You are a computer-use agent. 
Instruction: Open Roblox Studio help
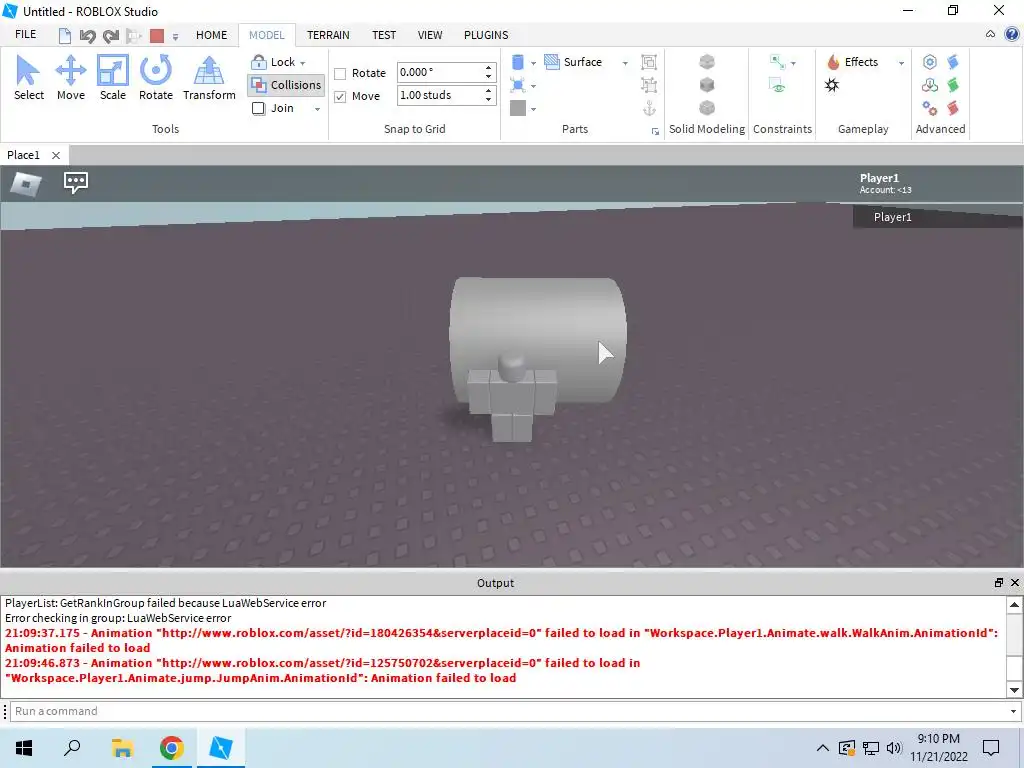click(x=1012, y=35)
